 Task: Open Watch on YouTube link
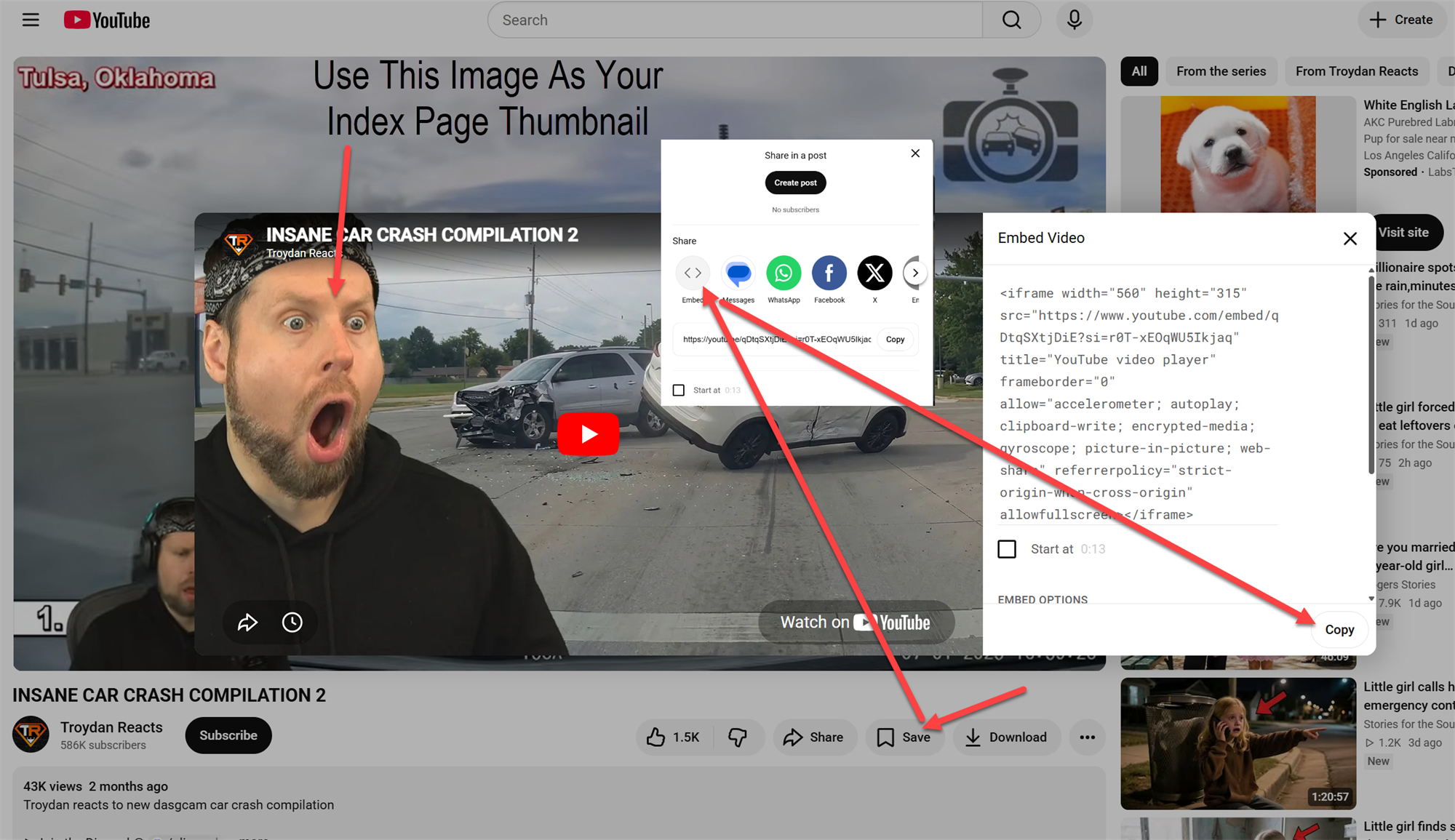click(x=856, y=622)
